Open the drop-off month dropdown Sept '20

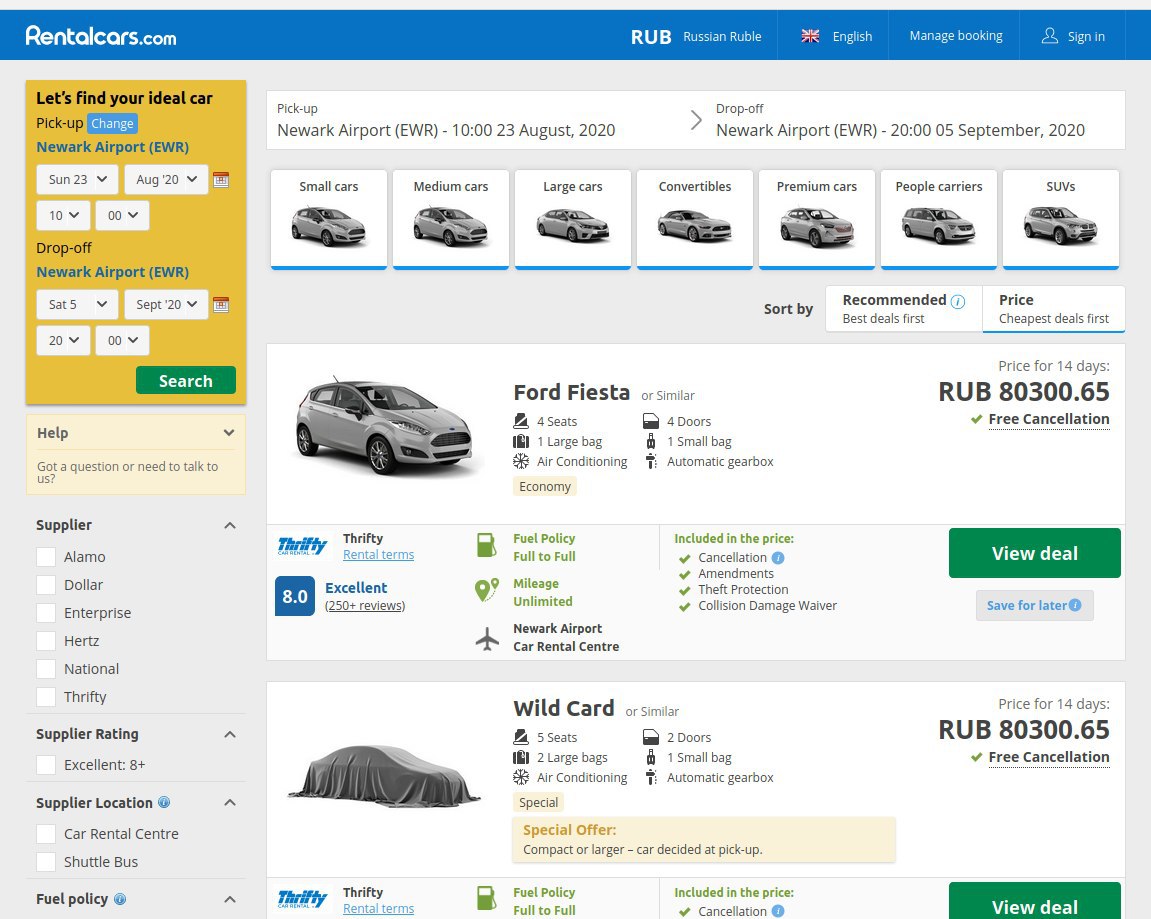point(167,304)
